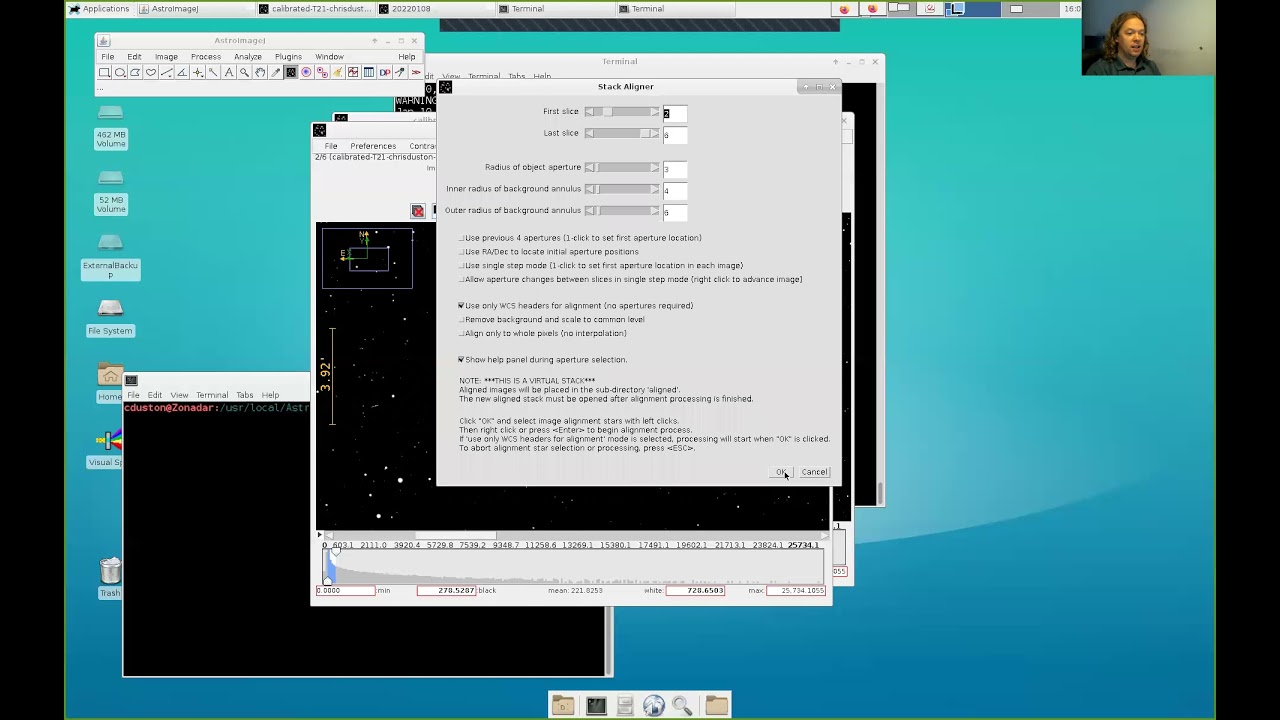Click the red delete icon in image window
1280x720 pixels.
[418, 211]
